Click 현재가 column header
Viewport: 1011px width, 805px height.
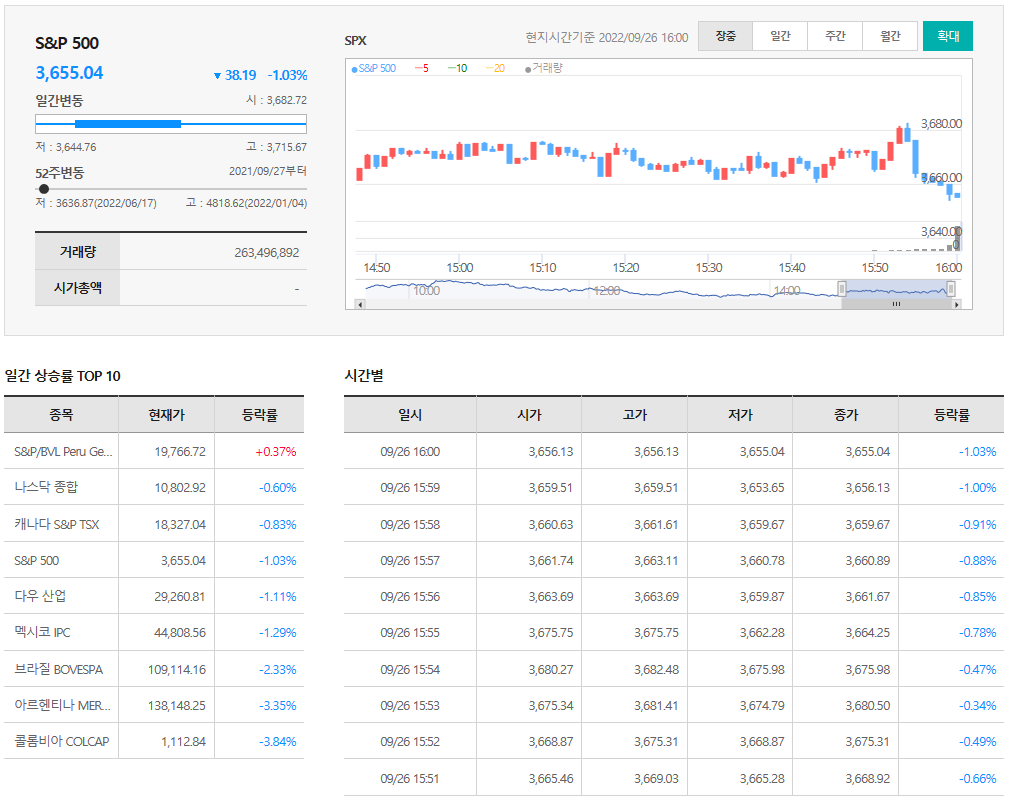pyautogui.click(x=166, y=415)
